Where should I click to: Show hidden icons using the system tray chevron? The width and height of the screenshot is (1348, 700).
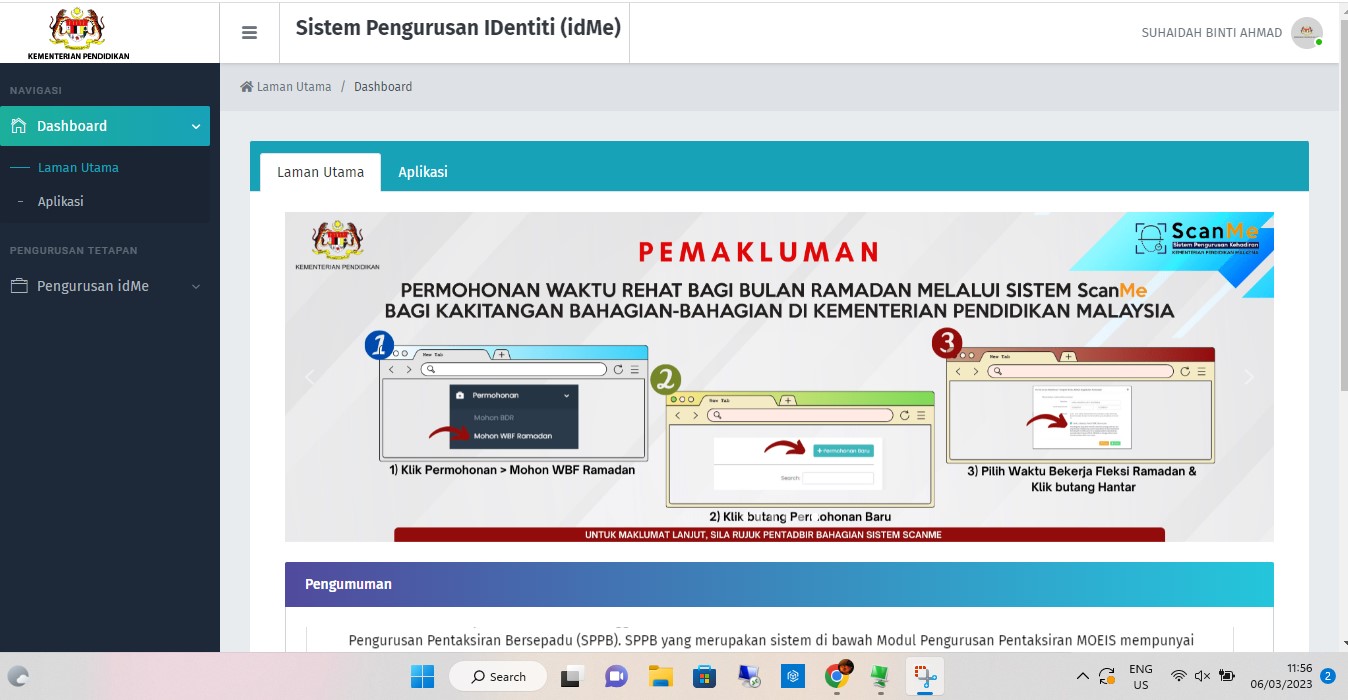(x=1083, y=677)
